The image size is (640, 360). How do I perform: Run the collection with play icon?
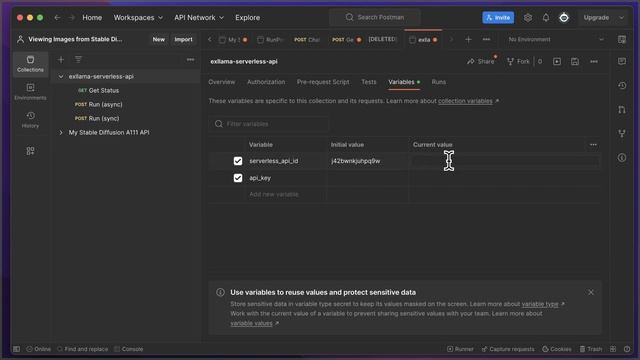point(557,62)
